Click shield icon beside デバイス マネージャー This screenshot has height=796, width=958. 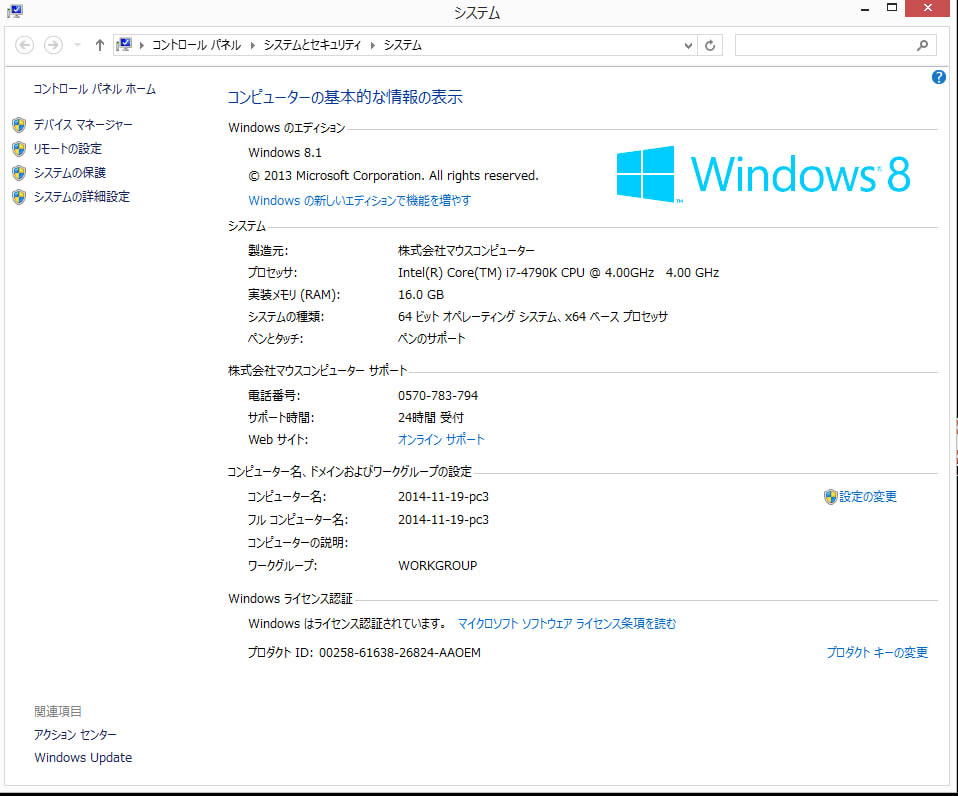(19, 125)
